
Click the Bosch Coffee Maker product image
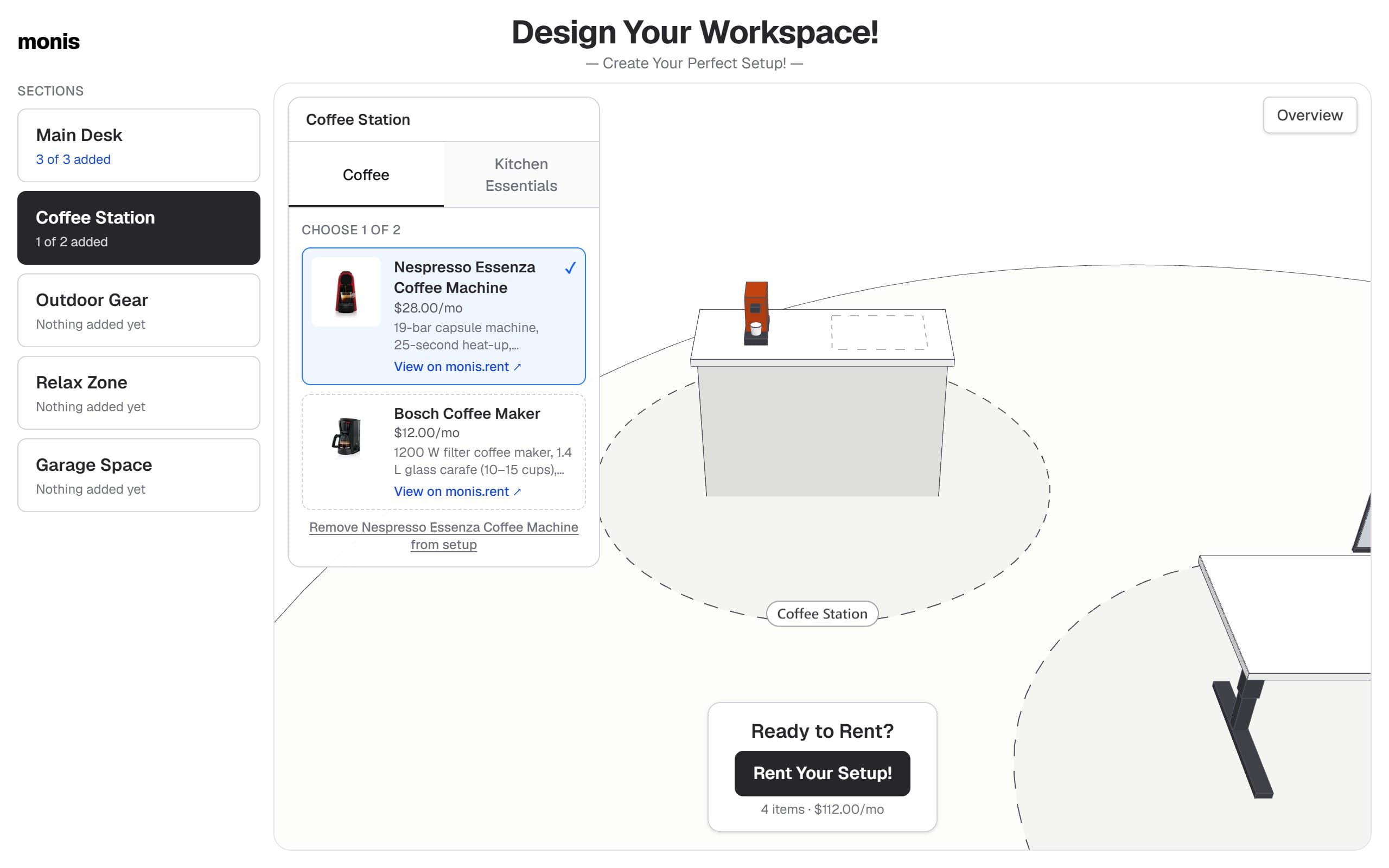tap(346, 437)
